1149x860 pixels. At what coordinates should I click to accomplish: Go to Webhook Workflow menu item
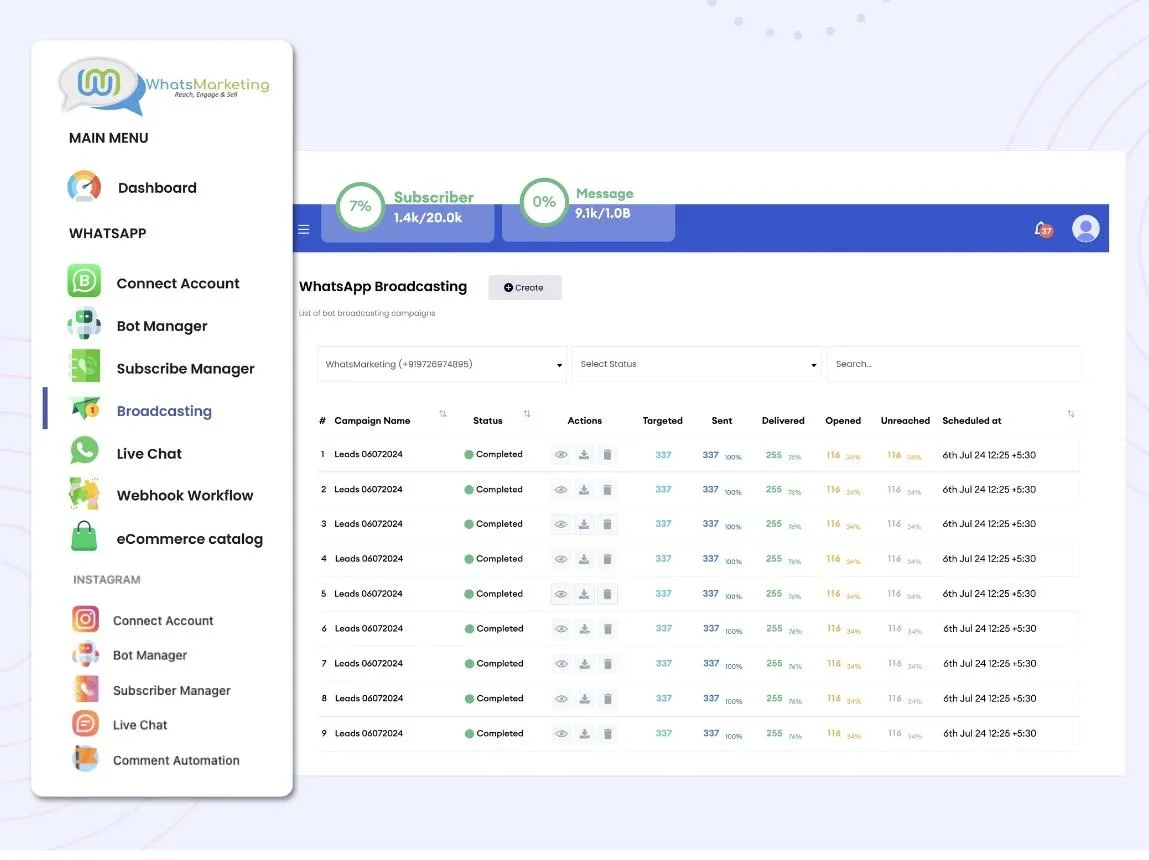tap(184, 496)
